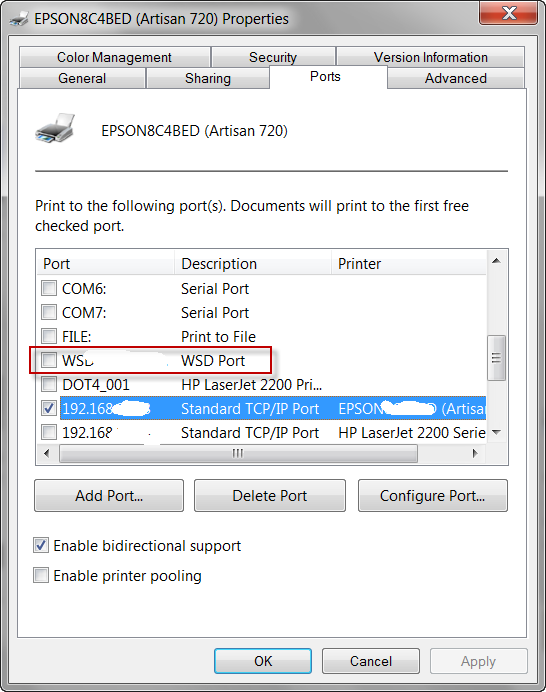Click the horizontal scroll left arrow

coord(47,453)
